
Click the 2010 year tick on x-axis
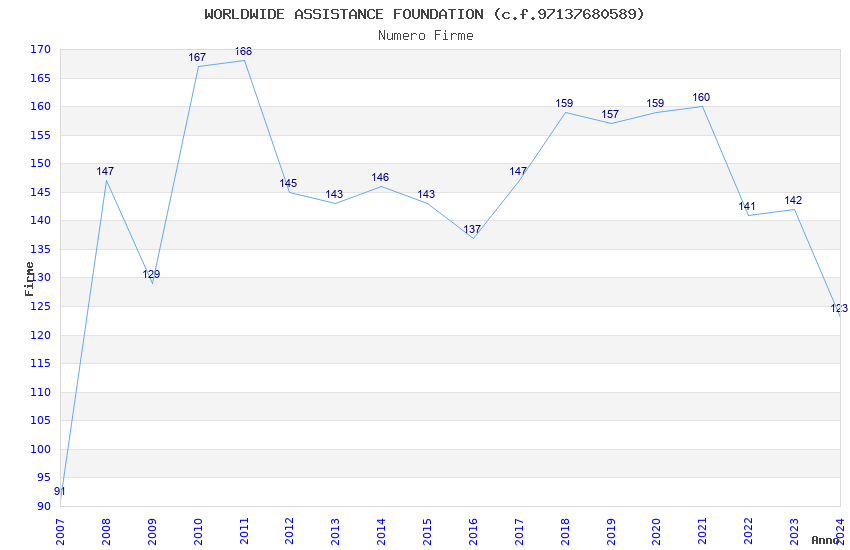198,532
